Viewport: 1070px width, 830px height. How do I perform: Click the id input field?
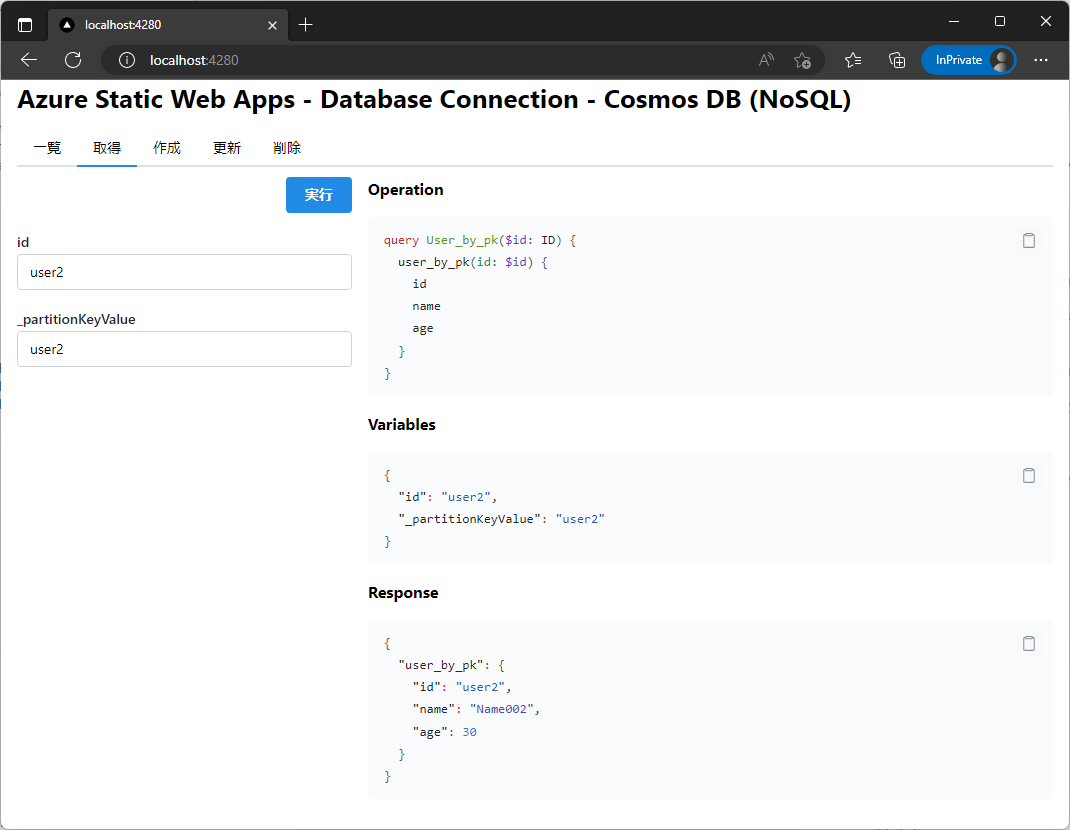184,272
